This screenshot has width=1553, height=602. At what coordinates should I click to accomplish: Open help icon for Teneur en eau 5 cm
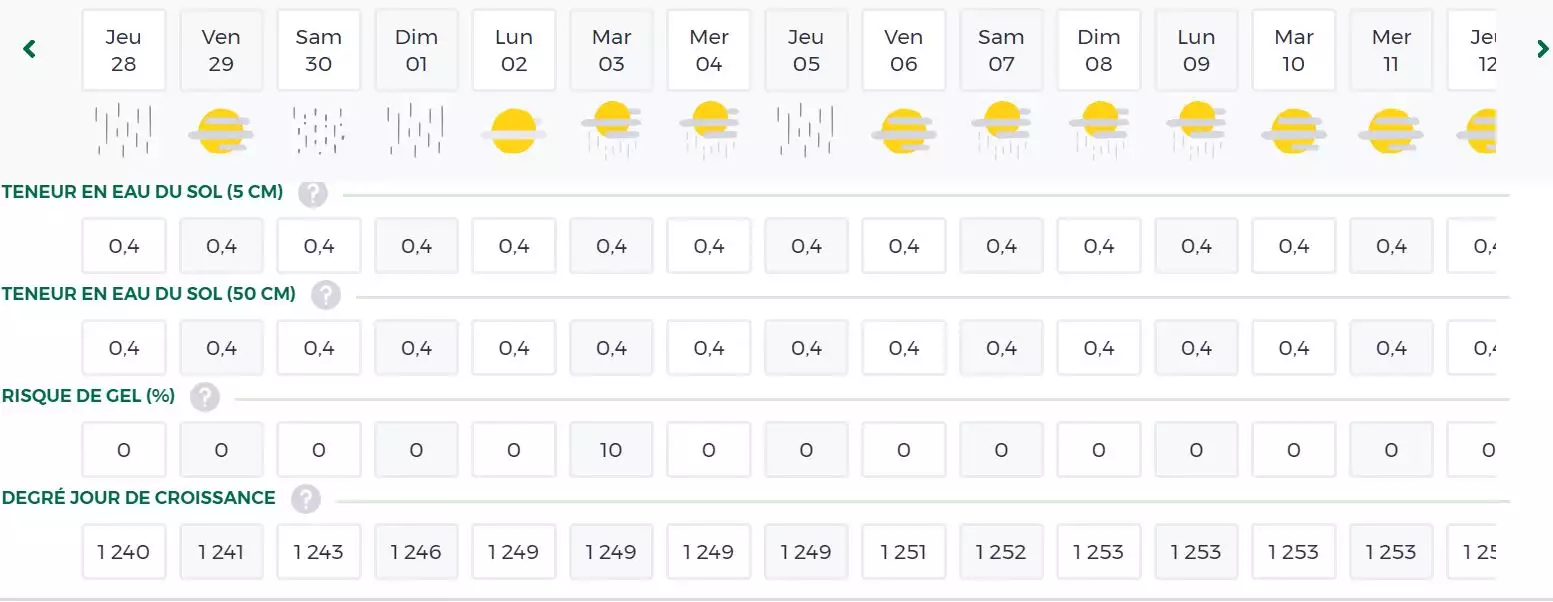[x=313, y=193]
